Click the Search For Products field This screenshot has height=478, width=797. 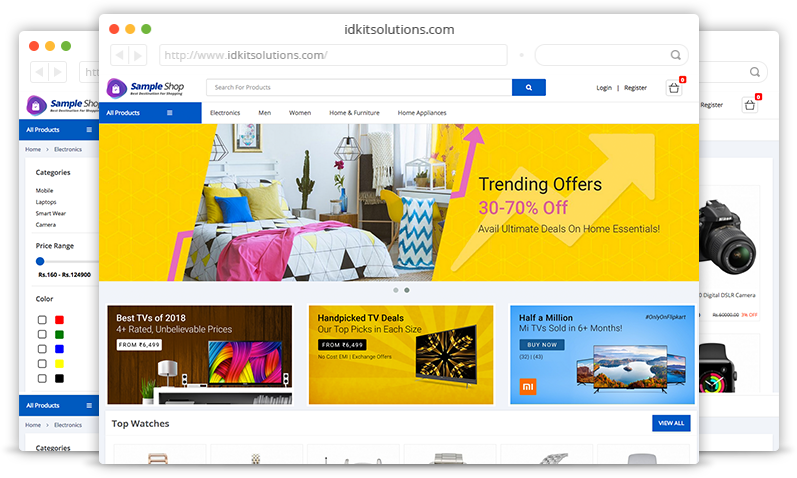click(x=359, y=87)
